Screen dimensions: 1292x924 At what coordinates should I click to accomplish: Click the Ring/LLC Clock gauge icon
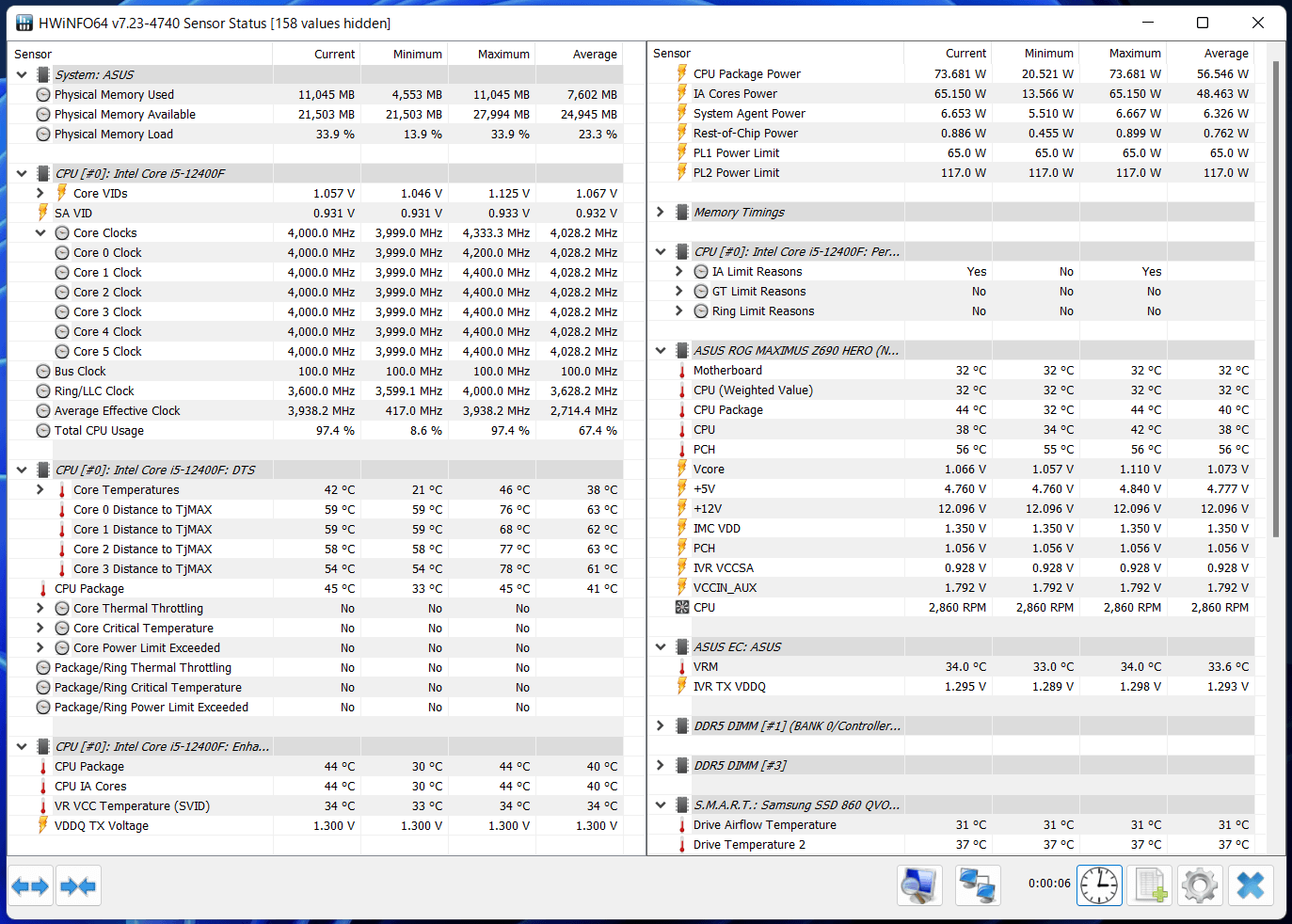[43, 391]
